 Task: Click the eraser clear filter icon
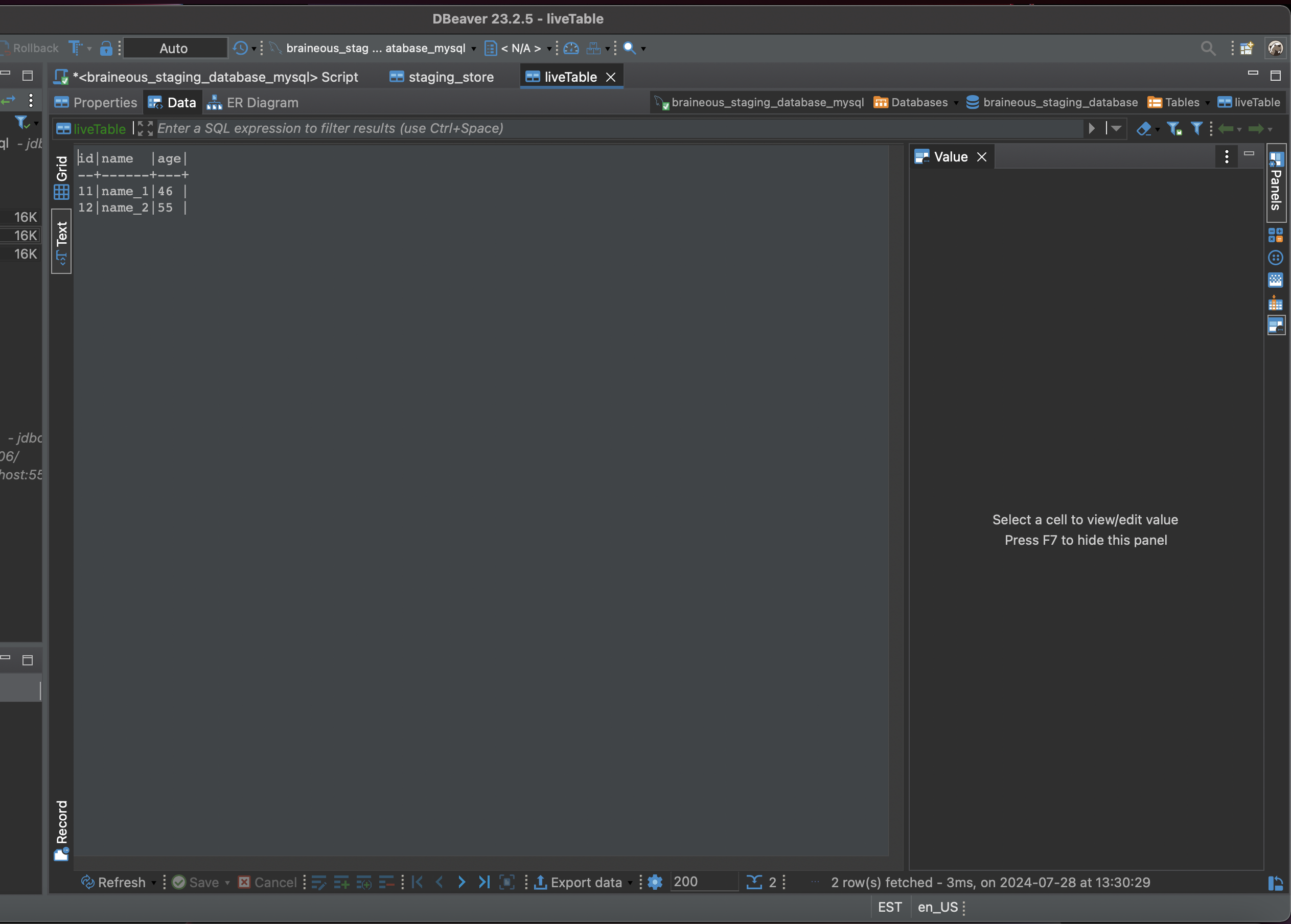tap(1144, 129)
